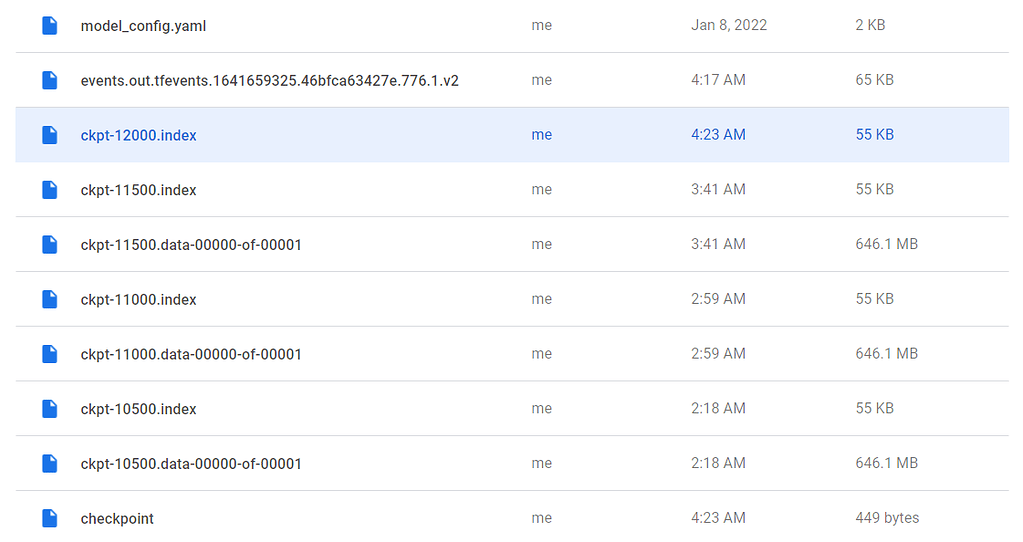This screenshot has height=542, width=1023.
Task: Click the file icon for the events.out.tfevents file
Action: coord(49,81)
